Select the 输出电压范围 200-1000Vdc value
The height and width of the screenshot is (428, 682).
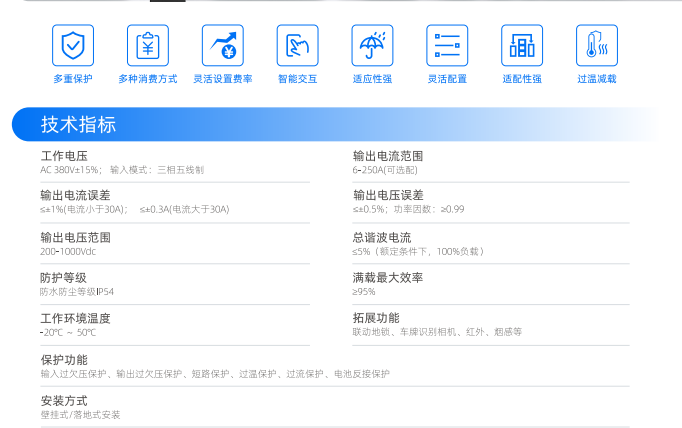pyautogui.click(x=68, y=251)
